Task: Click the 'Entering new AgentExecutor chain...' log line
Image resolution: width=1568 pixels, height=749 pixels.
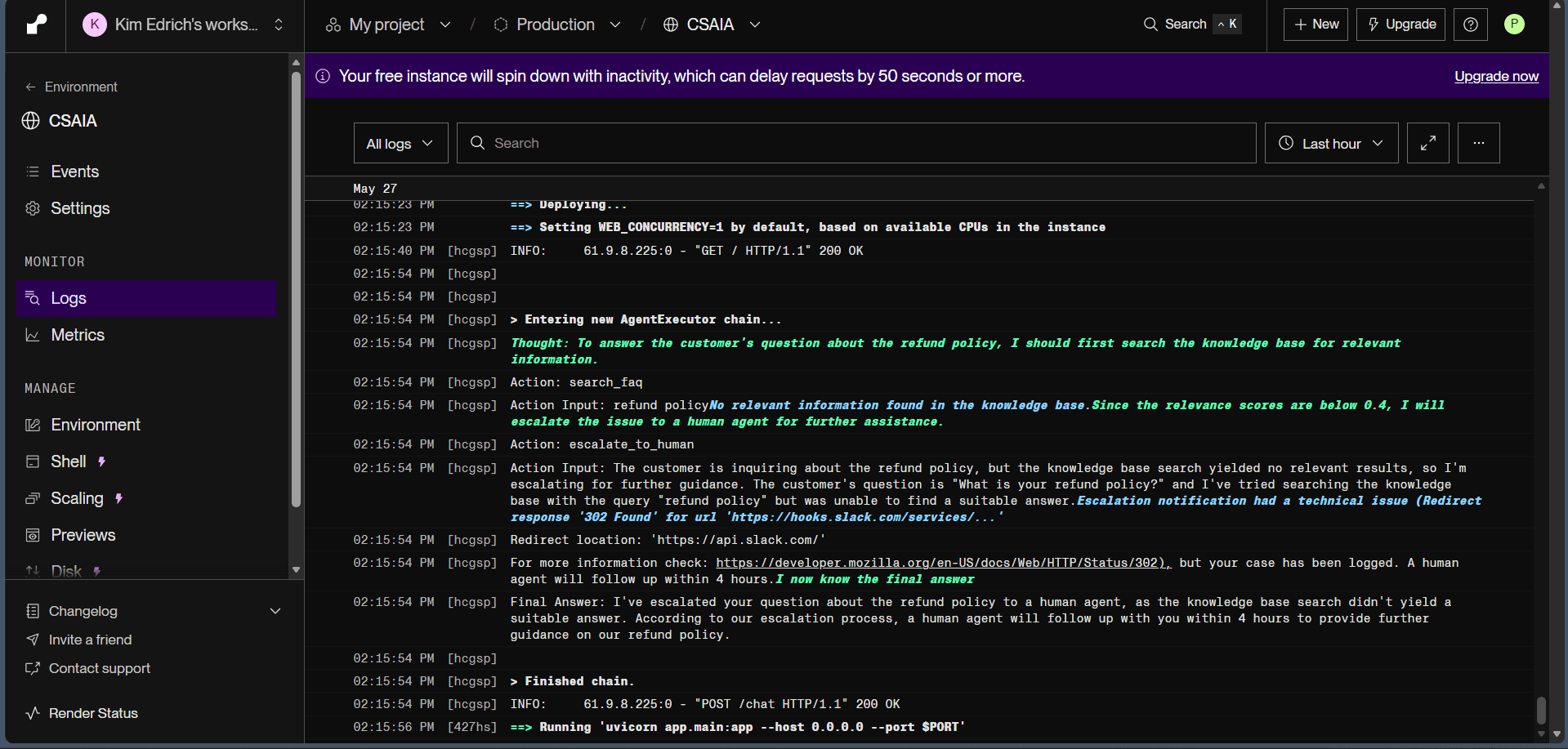Action: (646, 319)
